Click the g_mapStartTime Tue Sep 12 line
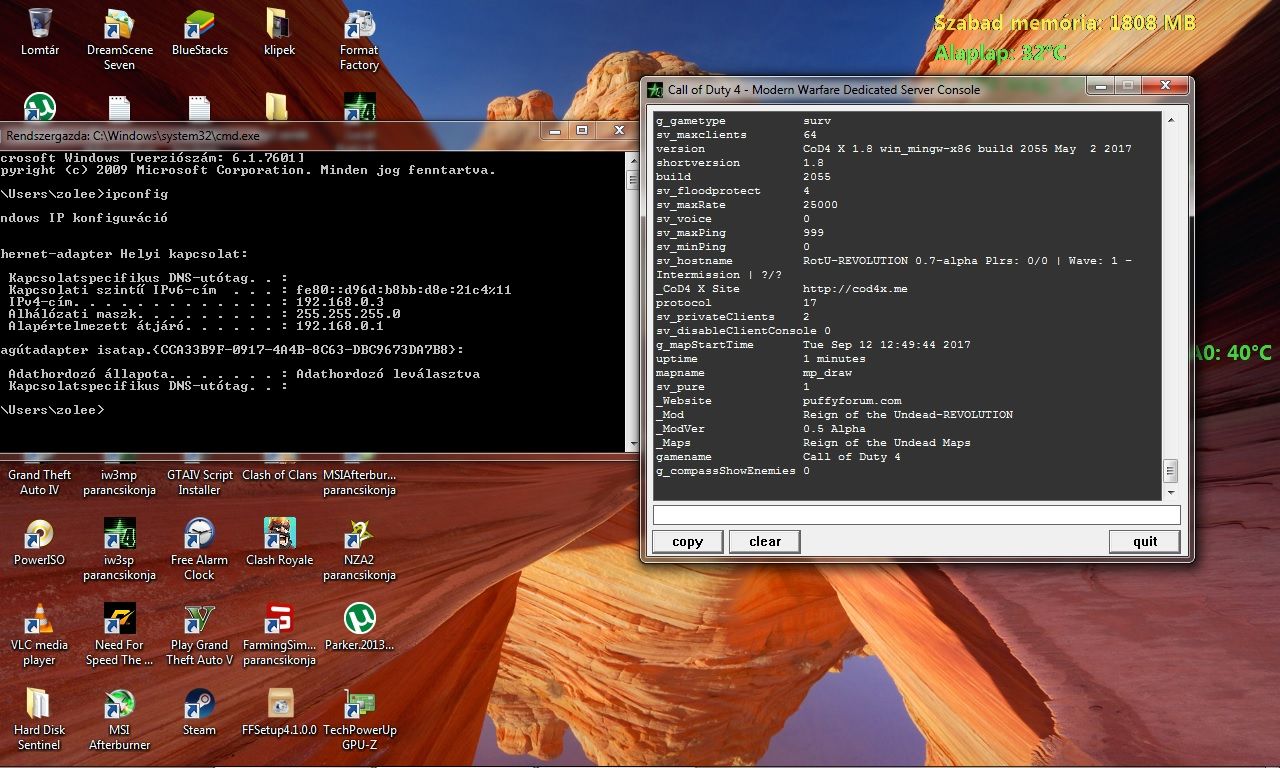Viewport: 1280px width, 768px height. [x=813, y=345]
